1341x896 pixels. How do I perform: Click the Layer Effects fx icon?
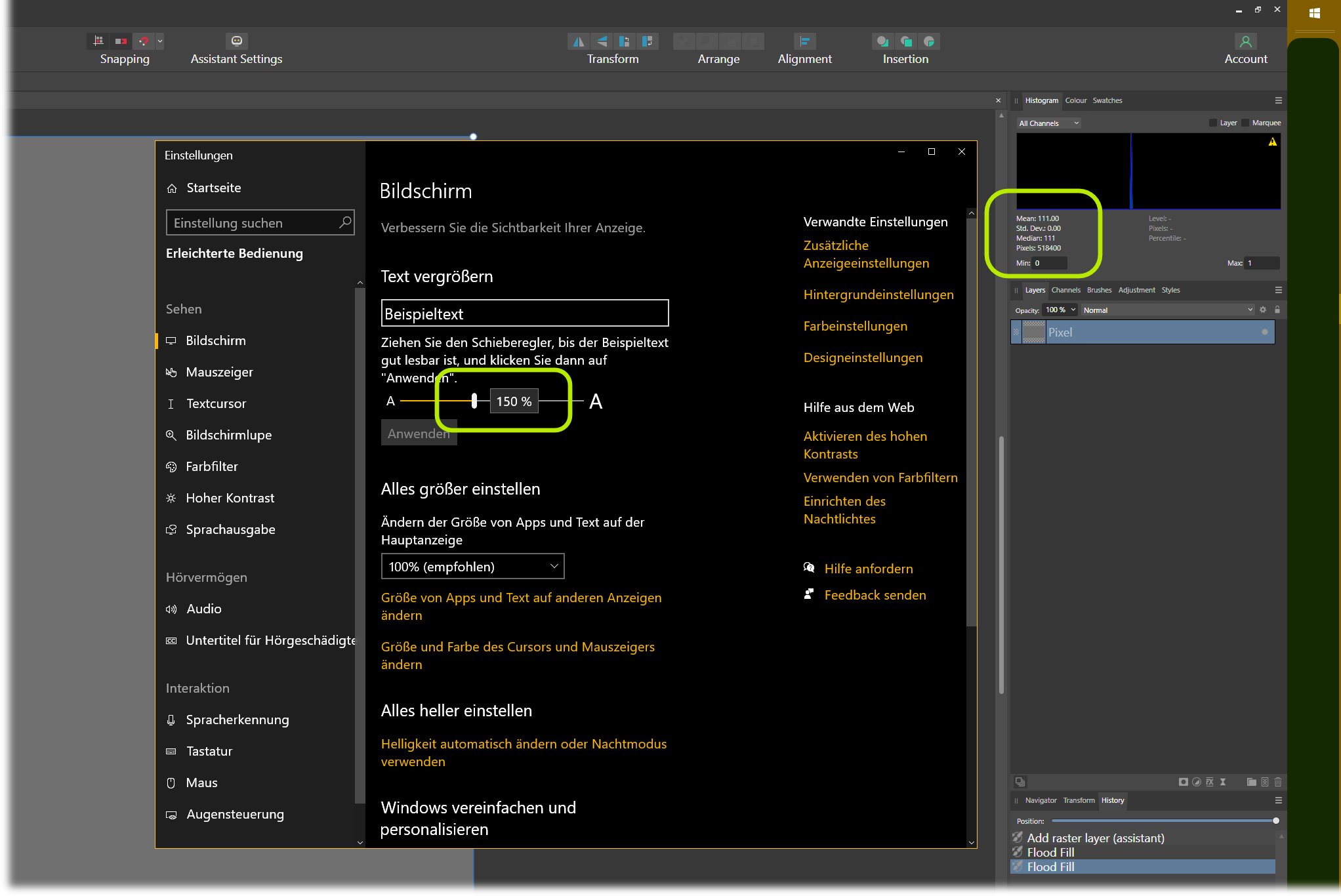tap(1209, 782)
